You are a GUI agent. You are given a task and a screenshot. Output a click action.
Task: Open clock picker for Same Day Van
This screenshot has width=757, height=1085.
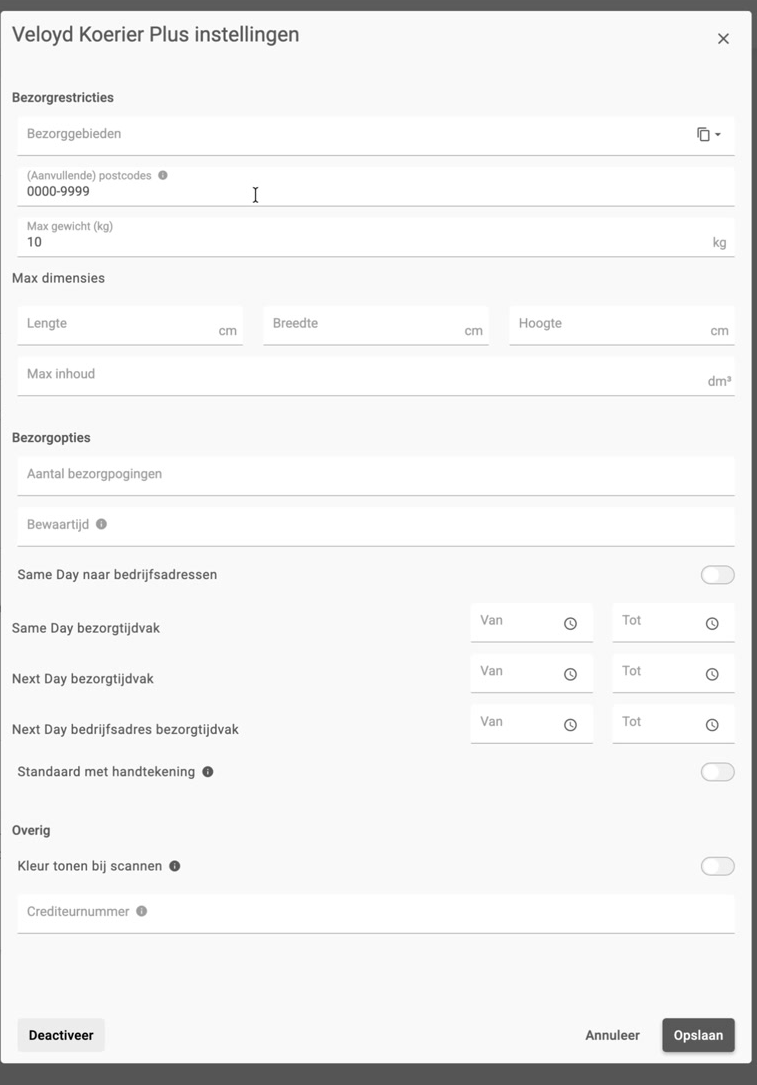click(x=570, y=623)
